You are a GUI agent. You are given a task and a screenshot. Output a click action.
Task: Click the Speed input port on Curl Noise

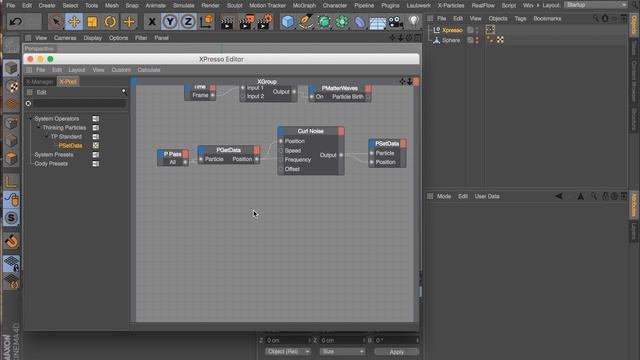click(x=281, y=151)
